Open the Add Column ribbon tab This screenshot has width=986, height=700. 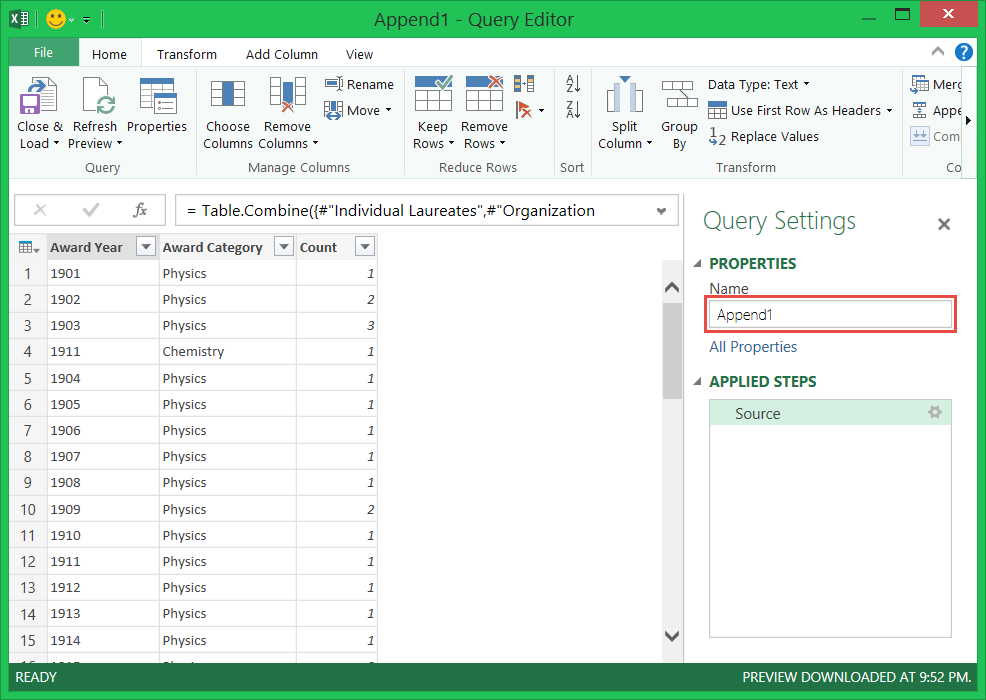pyautogui.click(x=281, y=54)
